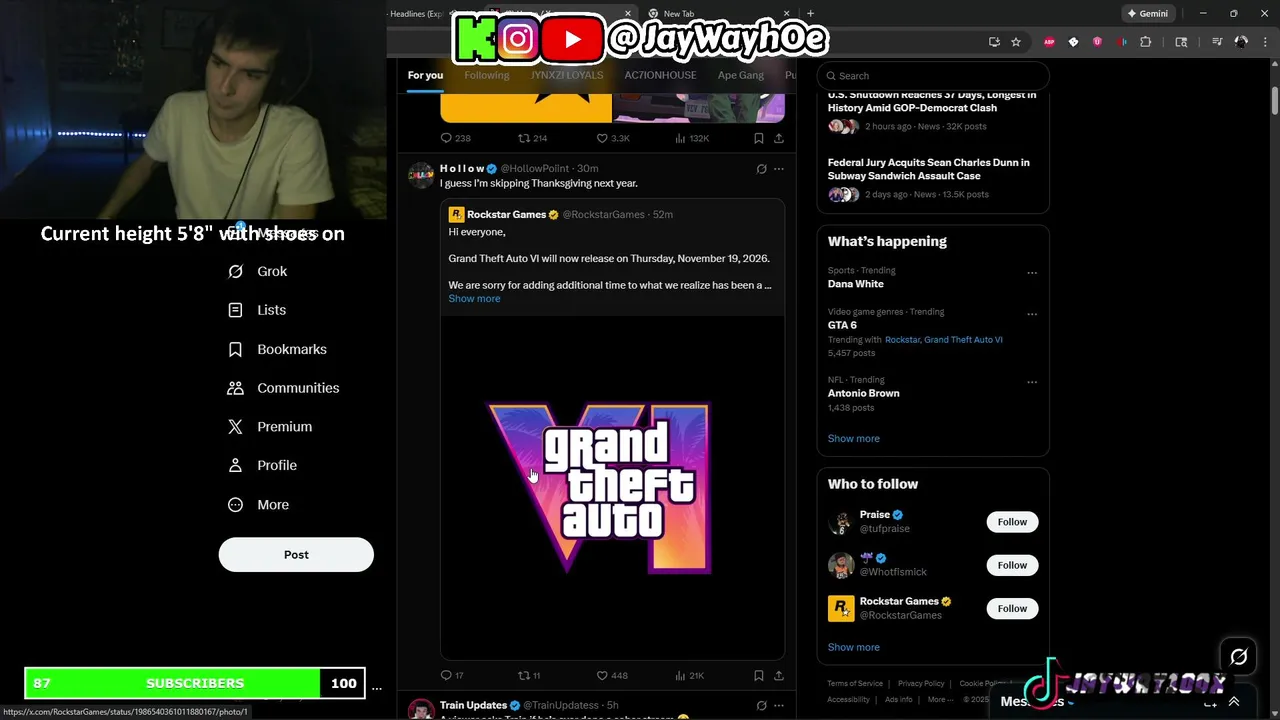The height and width of the screenshot is (720, 1280).
Task: Open Lists in the sidebar
Action: click(x=257, y=310)
